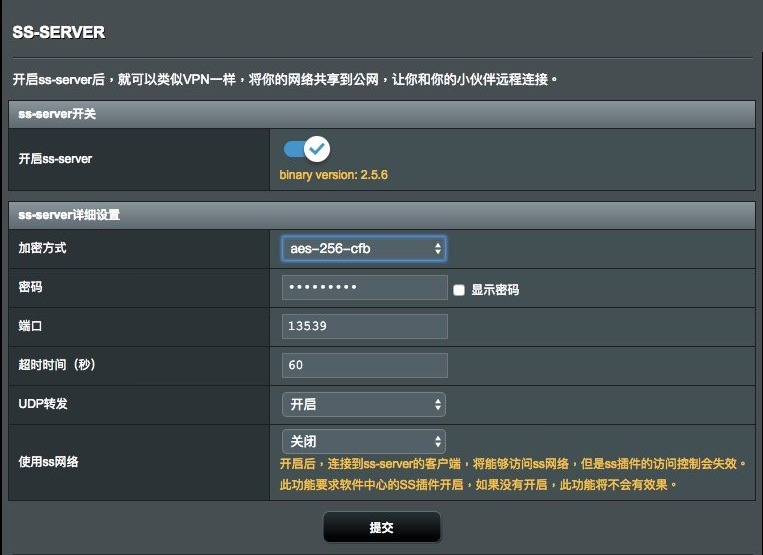Click the orange note starting 开启后，连接到ss-server

click(513, 464)
